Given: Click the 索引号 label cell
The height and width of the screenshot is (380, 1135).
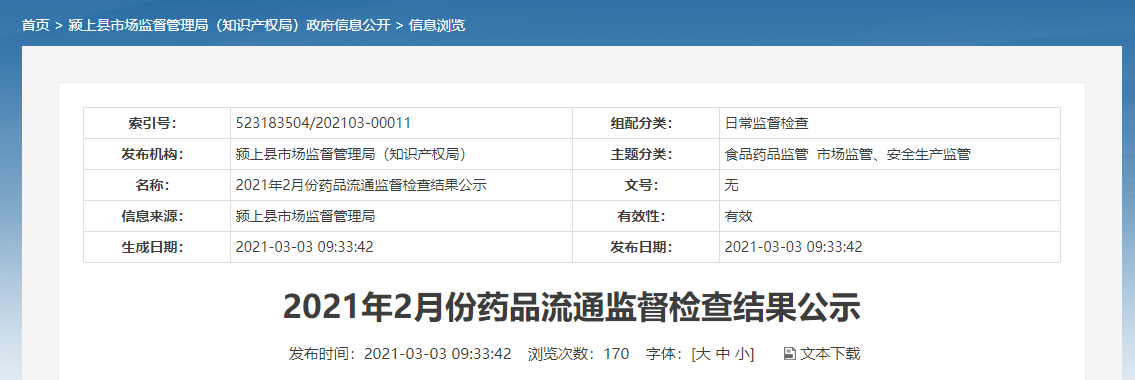Looking at the screenshot, I should click(157, 123).
